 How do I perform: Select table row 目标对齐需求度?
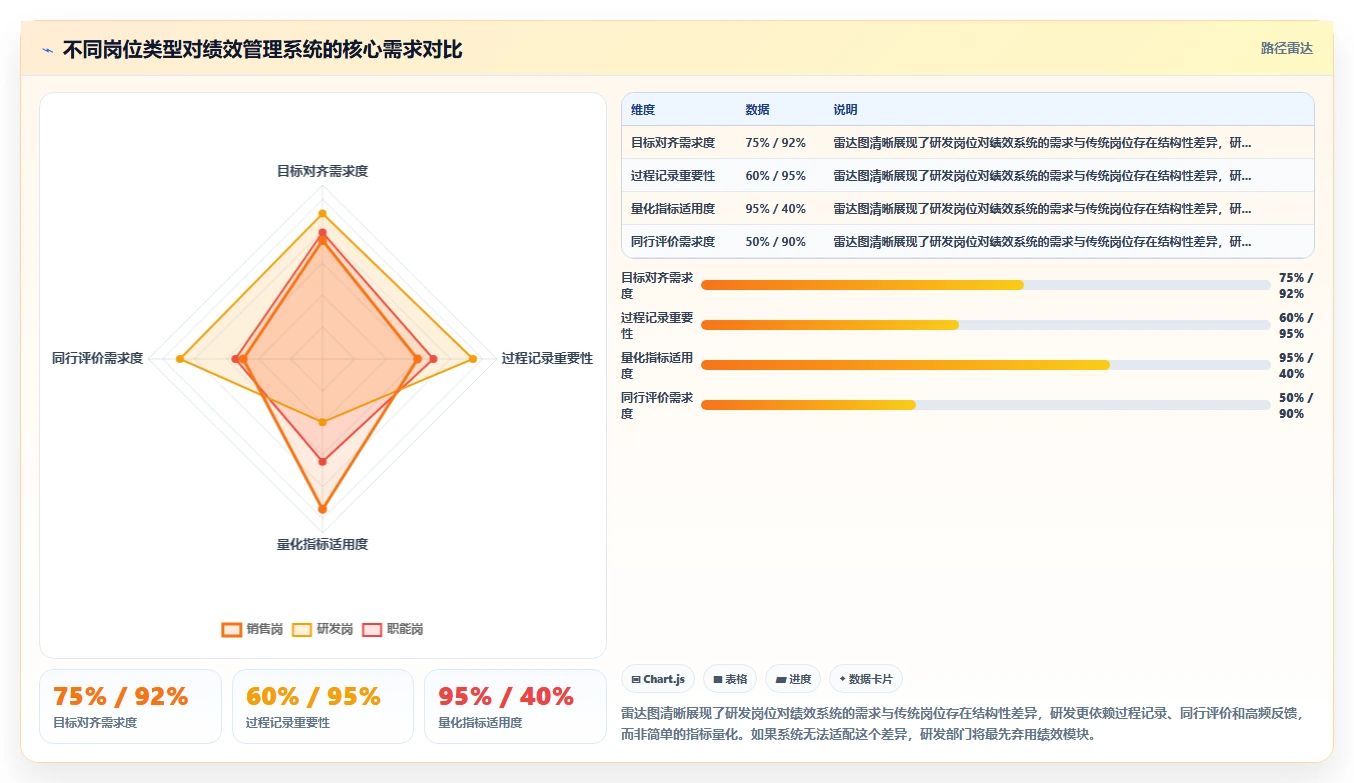coord(967,143)
